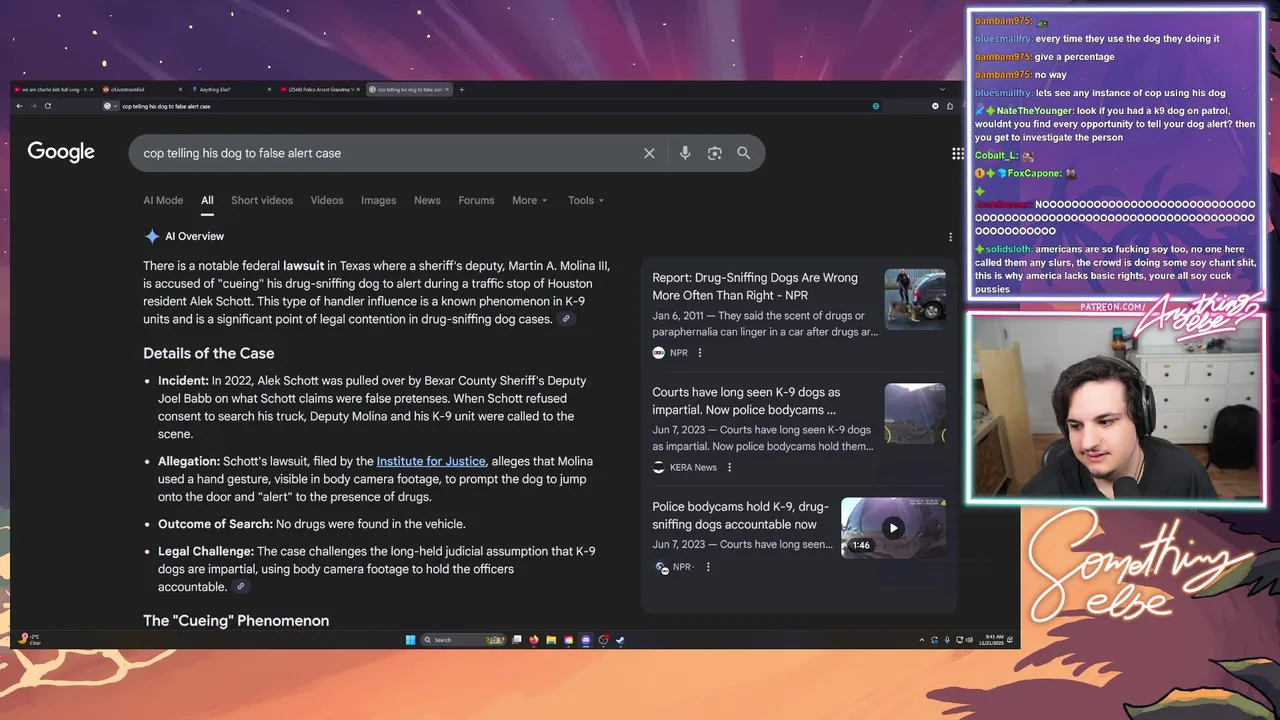
Task: Open new browser tab with plus button
Action: [x=461, y=90]
